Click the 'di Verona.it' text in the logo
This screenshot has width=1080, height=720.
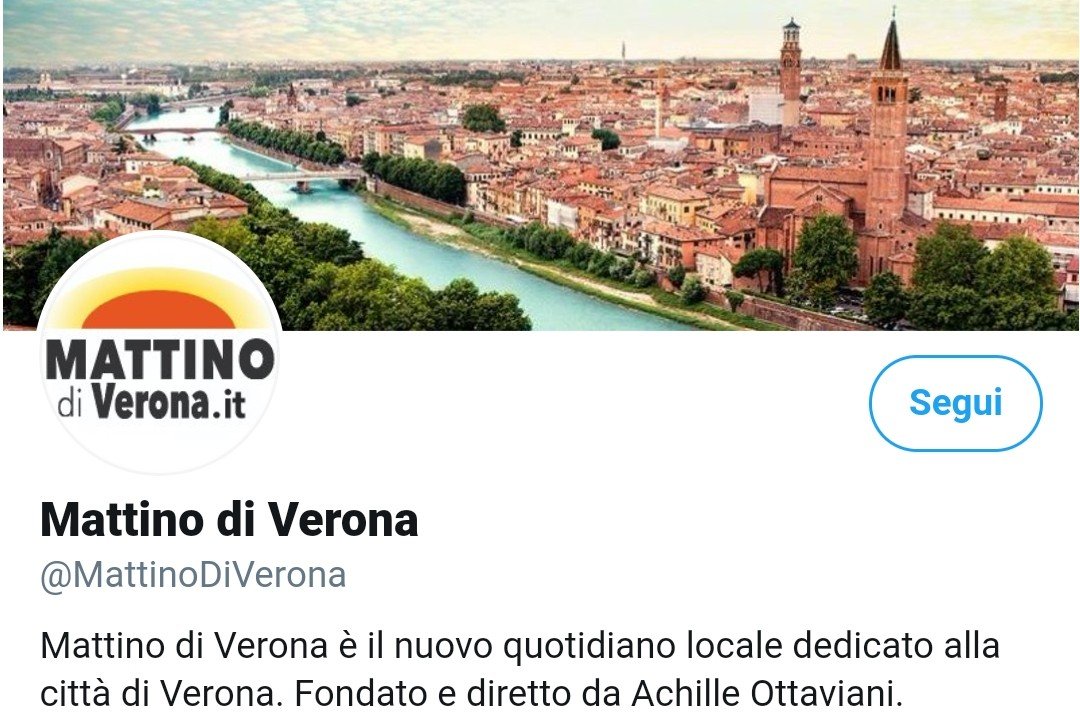click(152, 400)
